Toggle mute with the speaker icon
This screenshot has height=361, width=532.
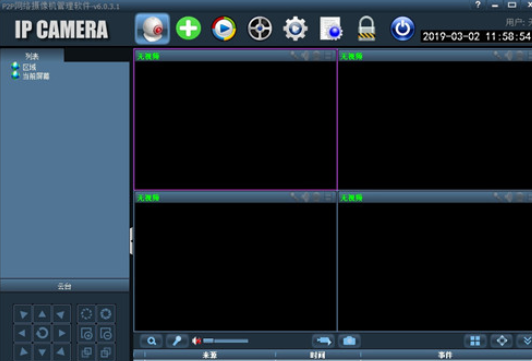click(x=196, y=341)
